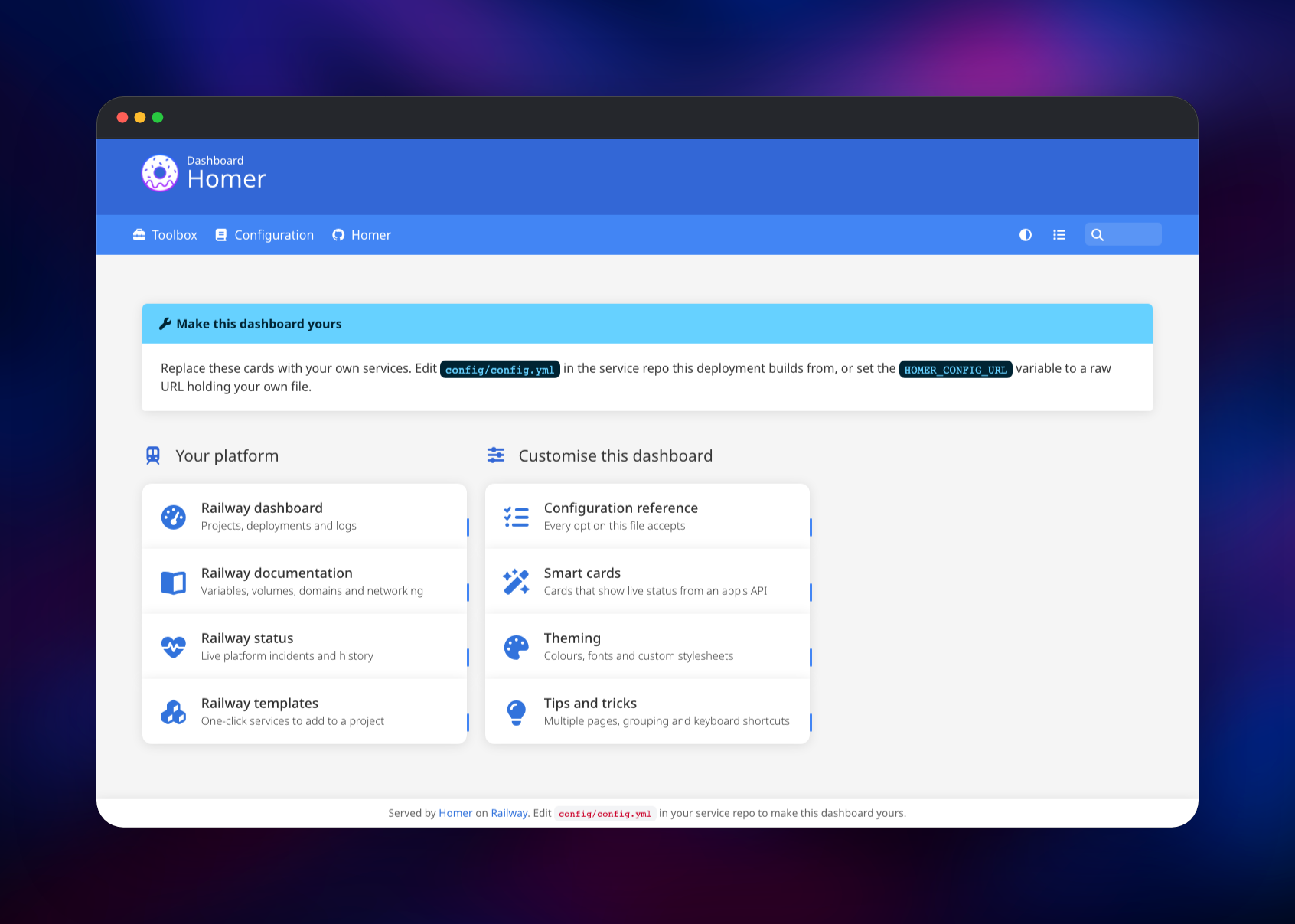Click the HOMER_CONFIG_URL code tag

pos(956,369)
